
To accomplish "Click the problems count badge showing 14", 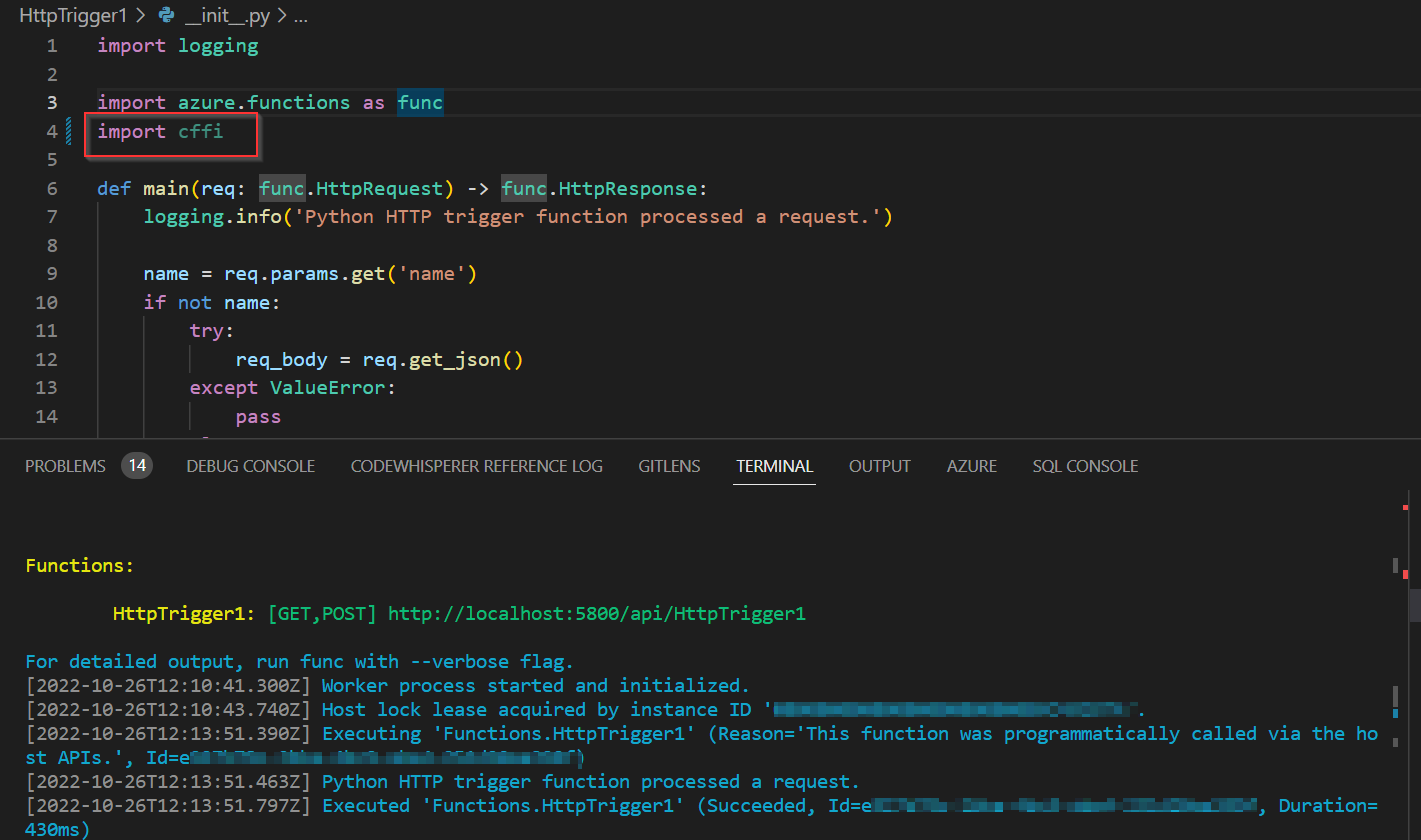I will (137, 466).
